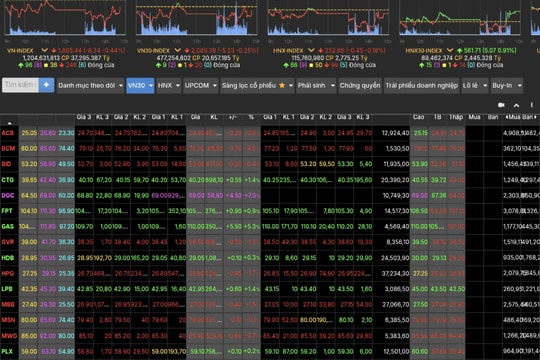Click the % column header
The width and height of the screenshot is (540, 360).
click(251, 117)
